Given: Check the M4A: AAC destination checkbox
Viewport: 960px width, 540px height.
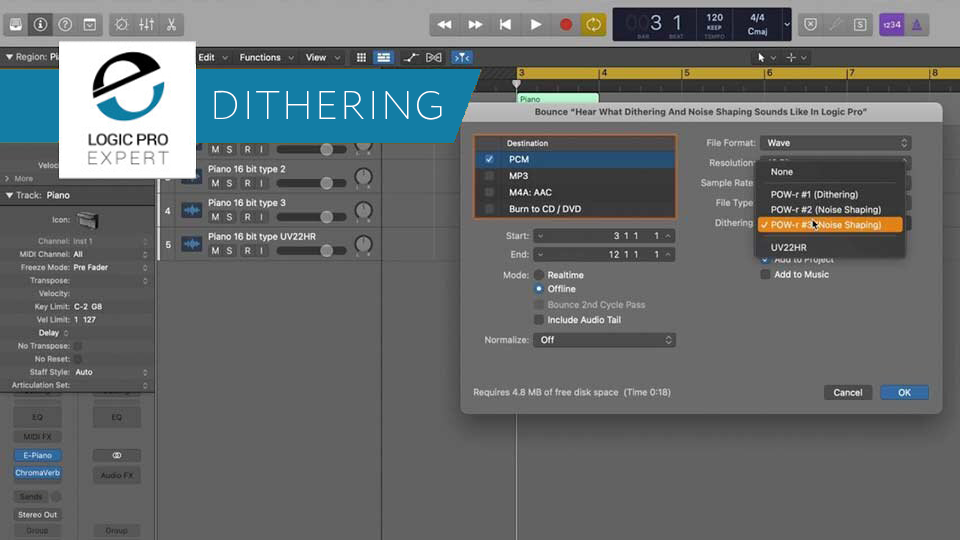Looking at the screenshot, I should pyautogui.click(x=489, y=192).
